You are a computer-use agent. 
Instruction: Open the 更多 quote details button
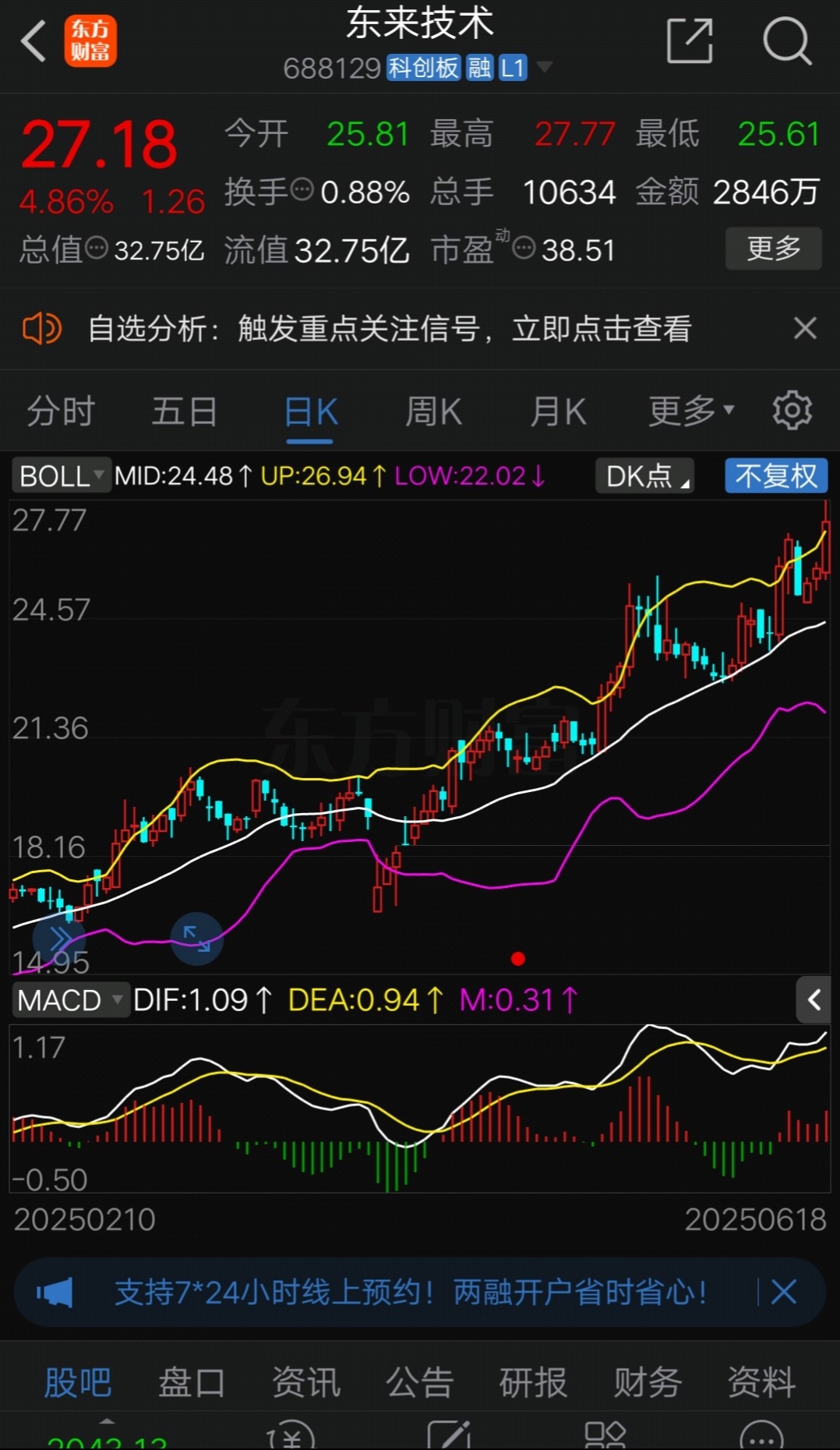(x=774, y=249)
